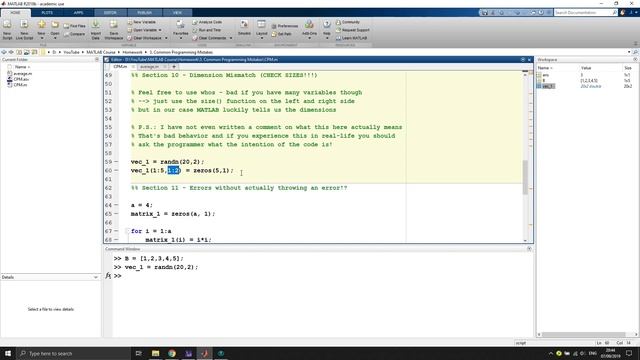
Task: Open the New dropdown with plus icon
Action: coord(41,30)
